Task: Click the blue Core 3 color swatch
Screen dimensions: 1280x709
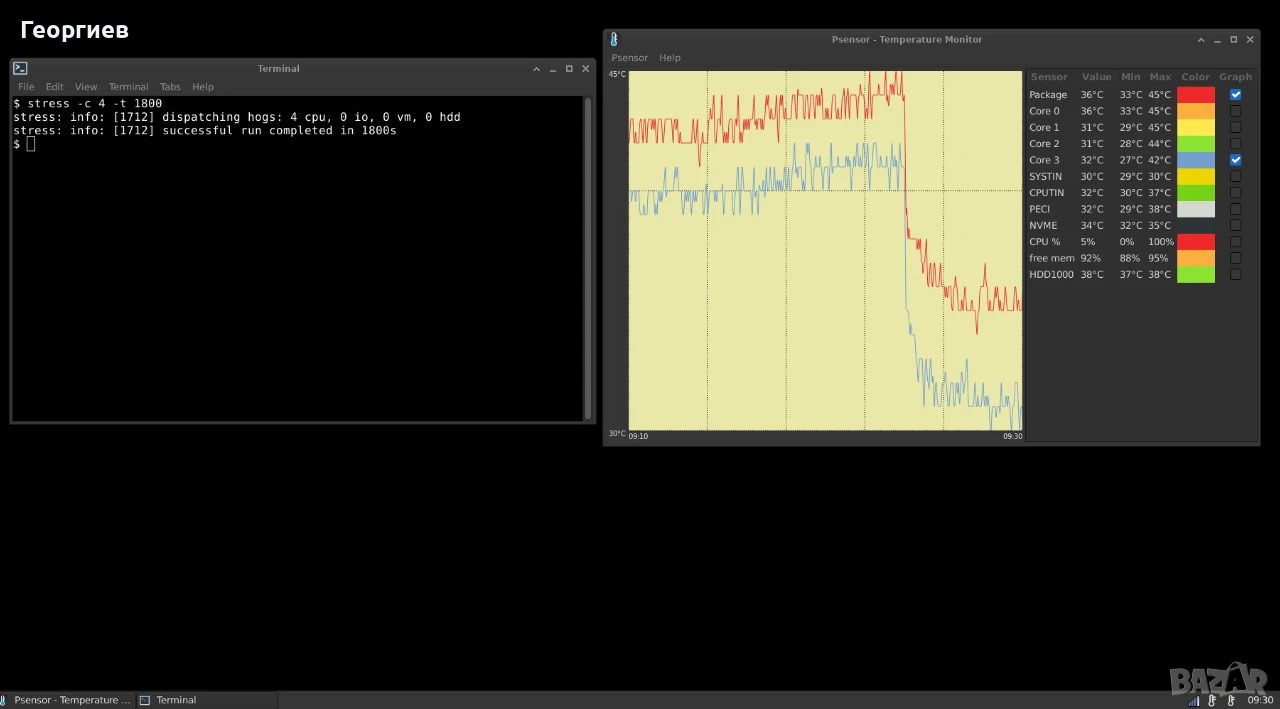Action: [x=1196, y=160]
